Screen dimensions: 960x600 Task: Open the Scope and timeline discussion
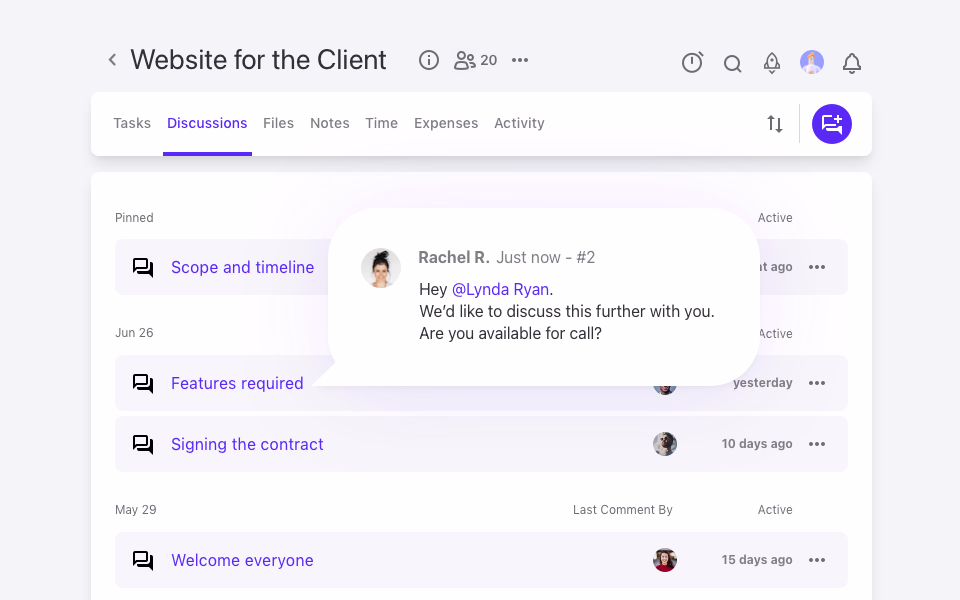242,267
